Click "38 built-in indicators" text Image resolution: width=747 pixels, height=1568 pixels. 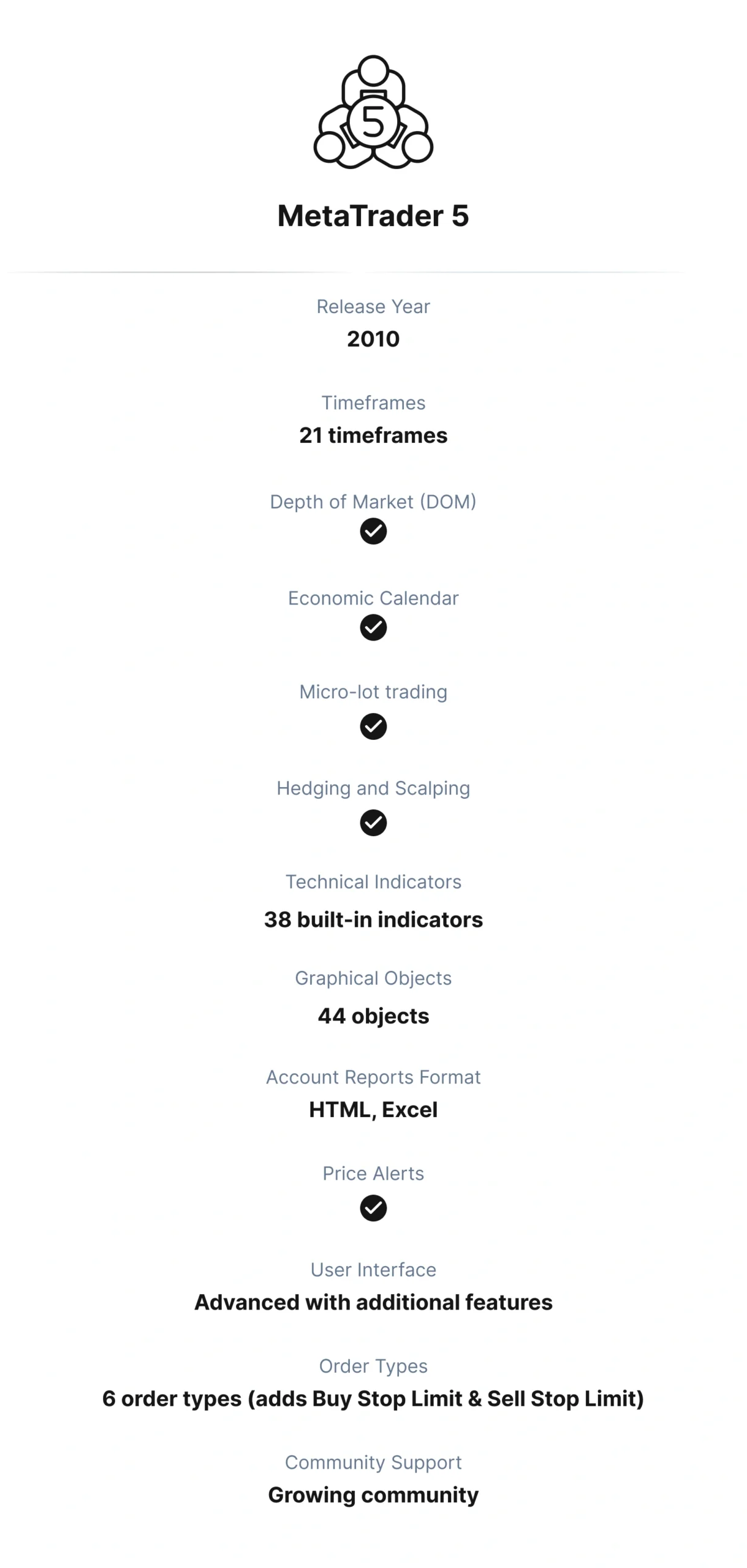pos(373,919)
